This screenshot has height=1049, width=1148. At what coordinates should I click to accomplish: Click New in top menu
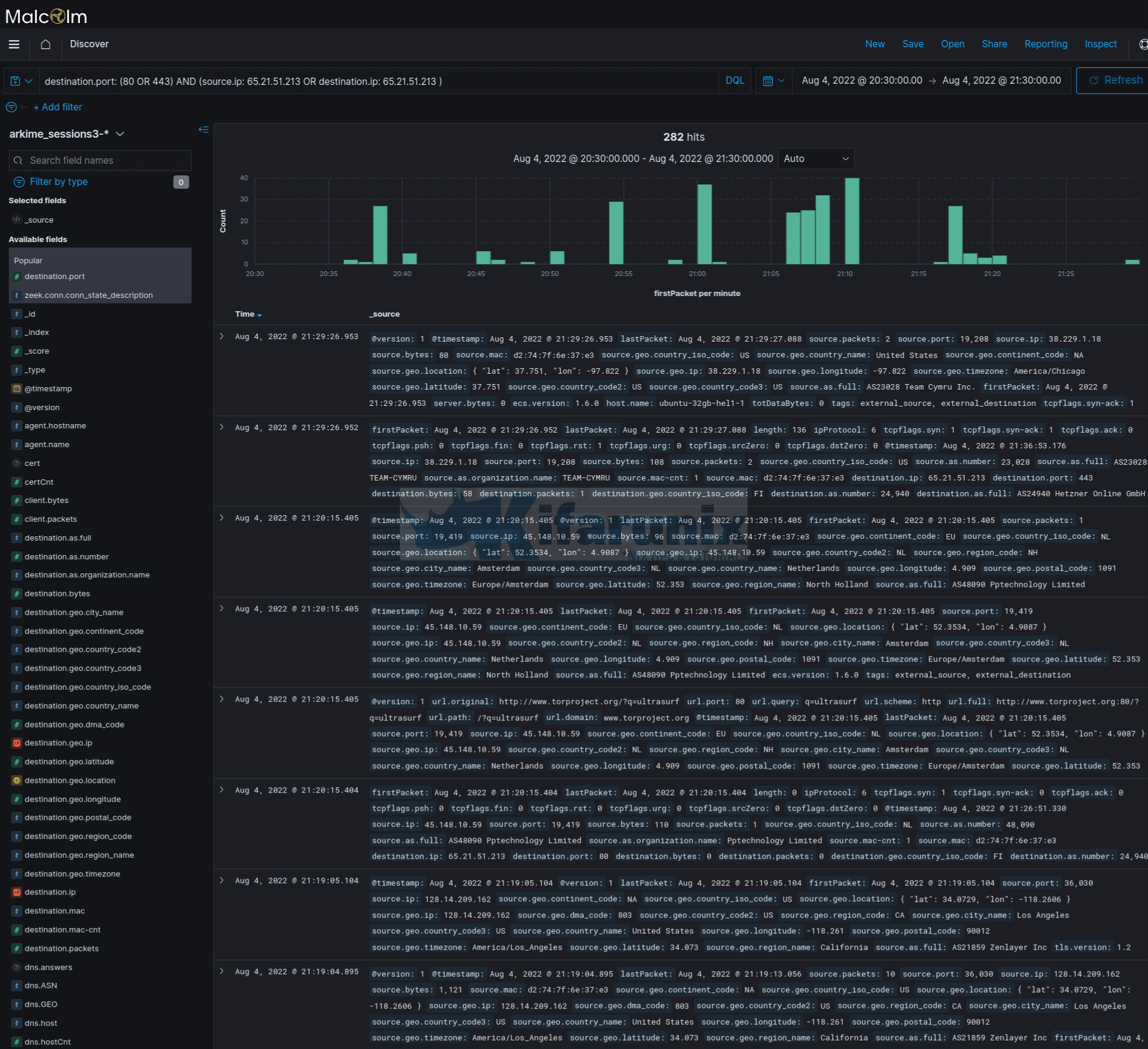[875, 44]
